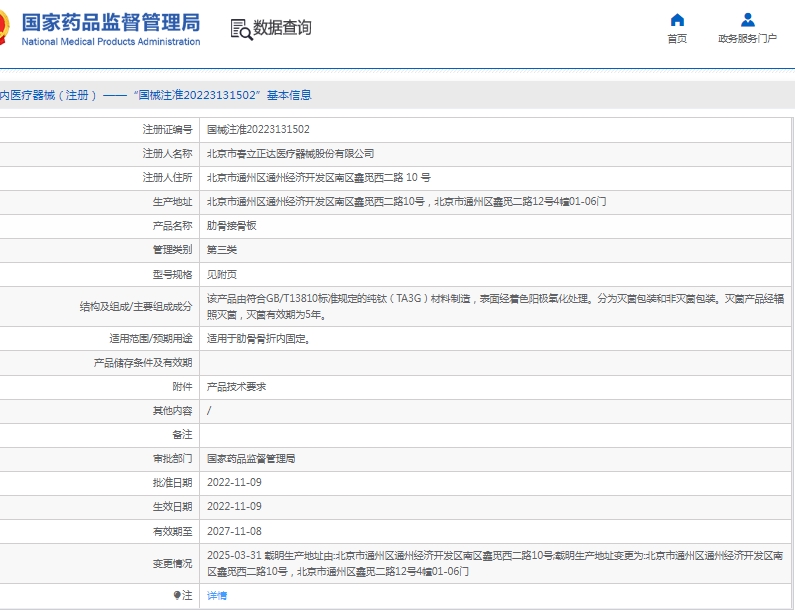Click the 注册人名称 row label
This screenshot has width=795, height=616.
tap(167, 153)
